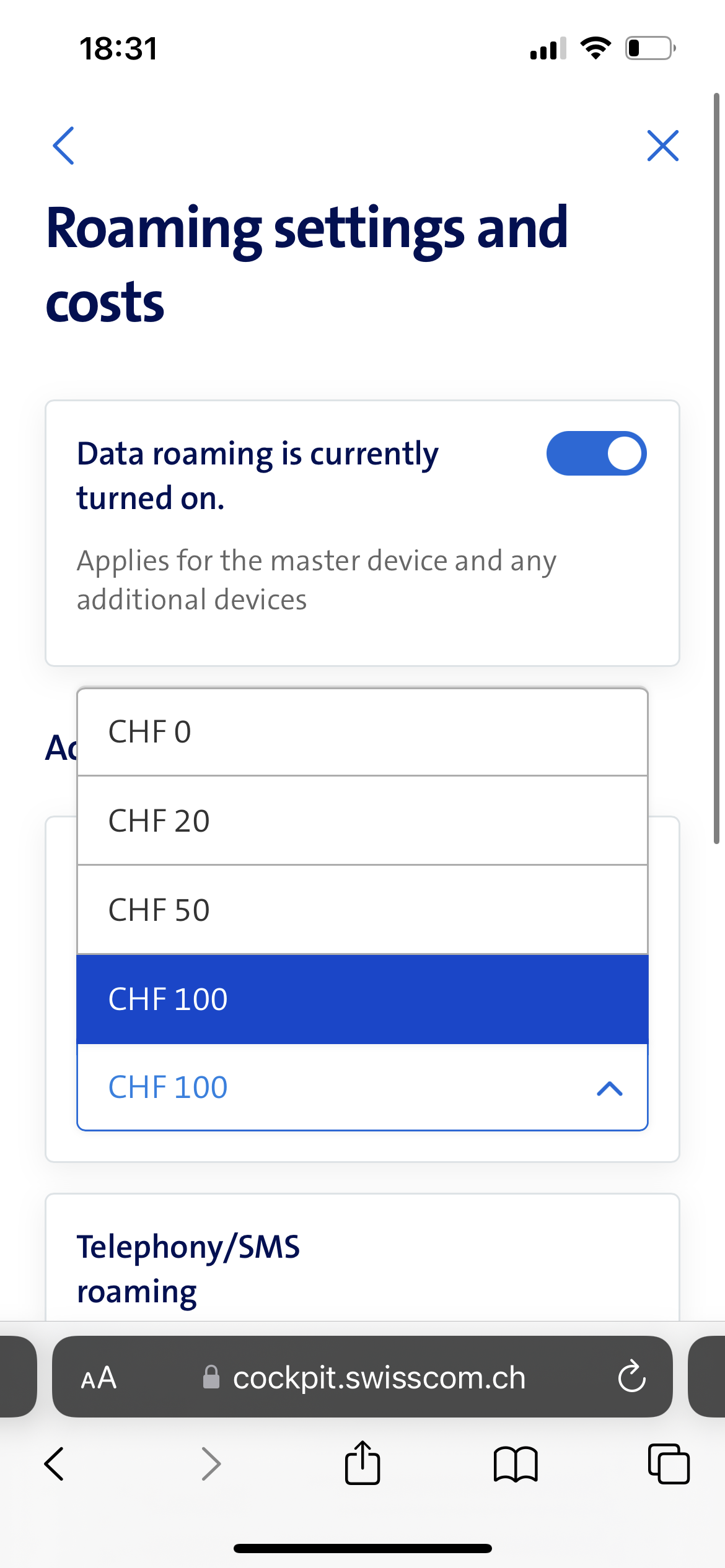Pick the CHF 50 cost limit
This screenshot has width=725, height=1568.
point(362,910)
